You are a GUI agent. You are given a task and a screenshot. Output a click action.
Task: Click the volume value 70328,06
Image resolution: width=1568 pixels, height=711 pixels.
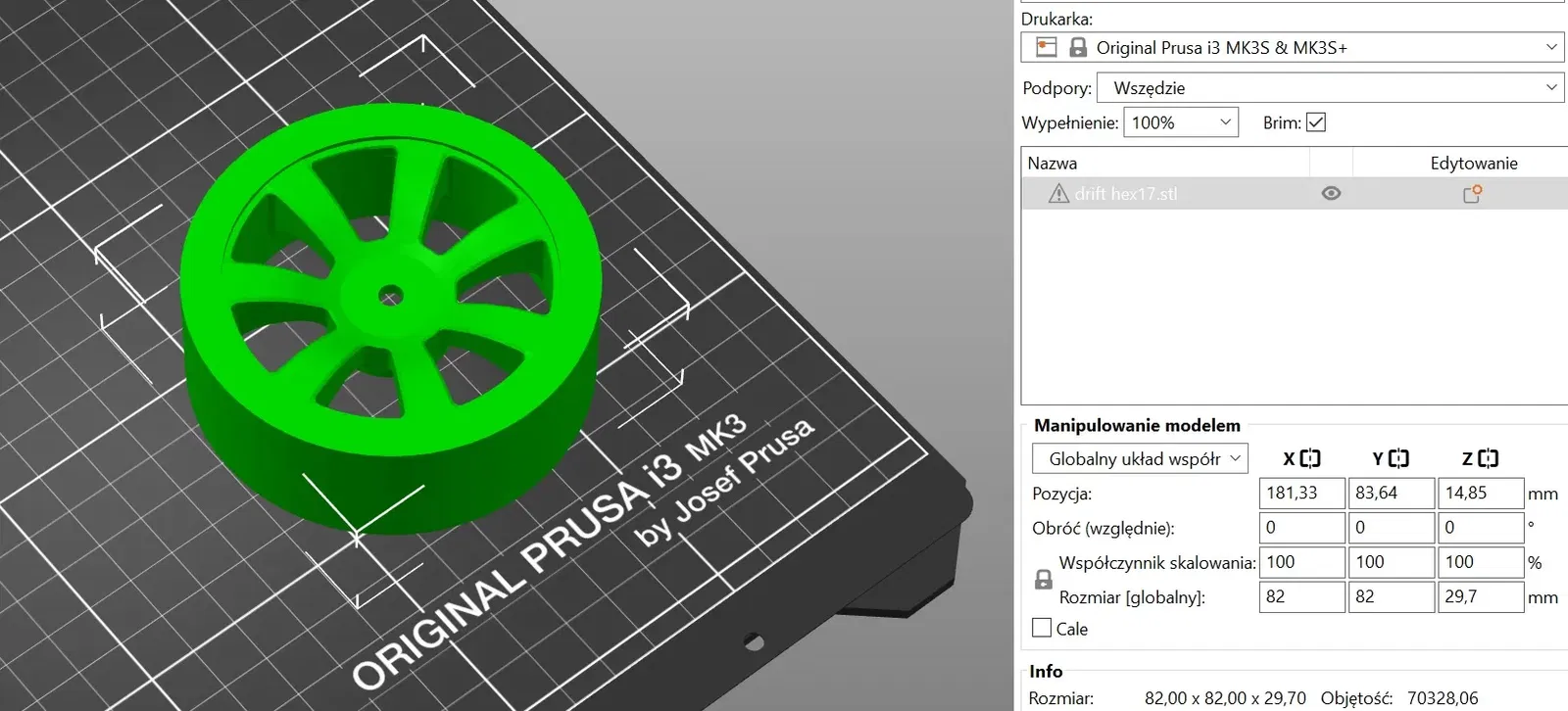click(1443, 698)
